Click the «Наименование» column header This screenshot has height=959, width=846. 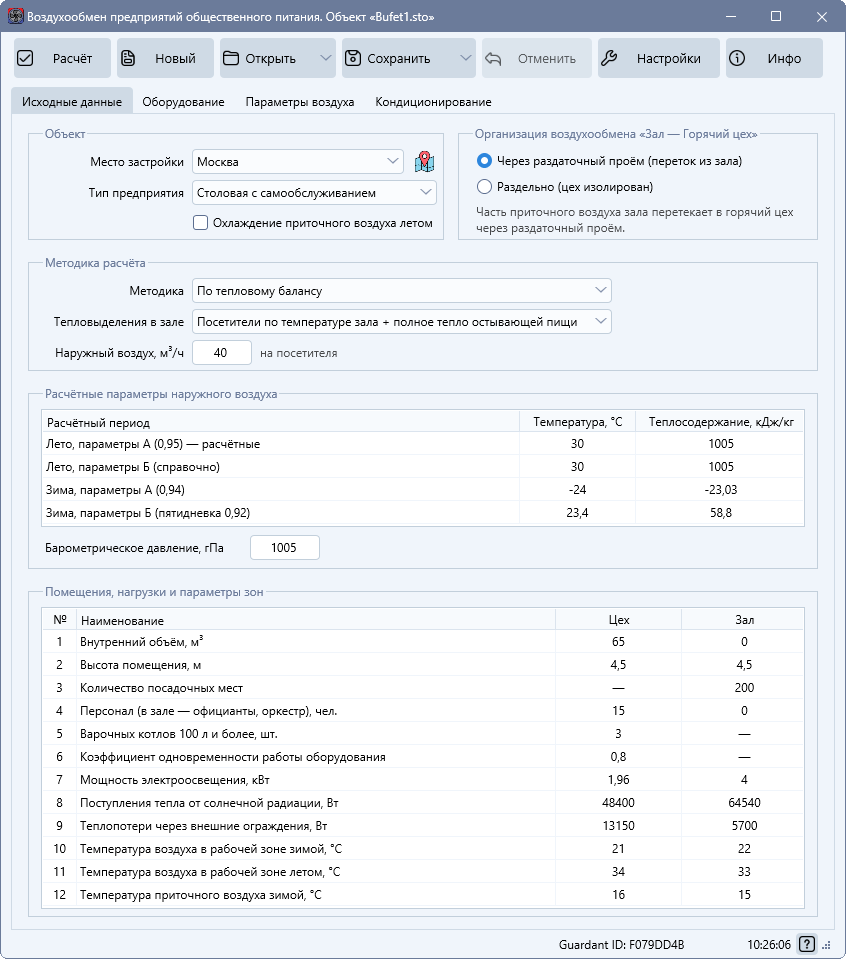click(315, 620)
